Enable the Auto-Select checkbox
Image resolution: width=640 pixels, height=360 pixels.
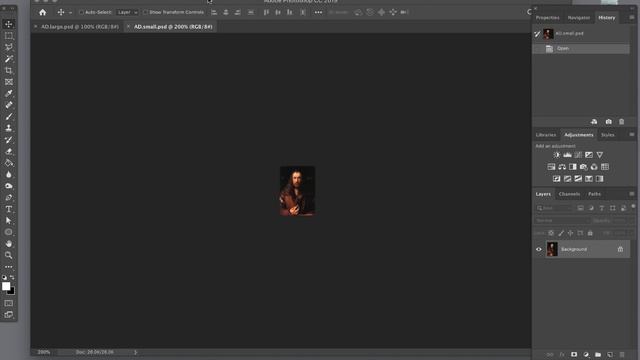coord(81,12)
